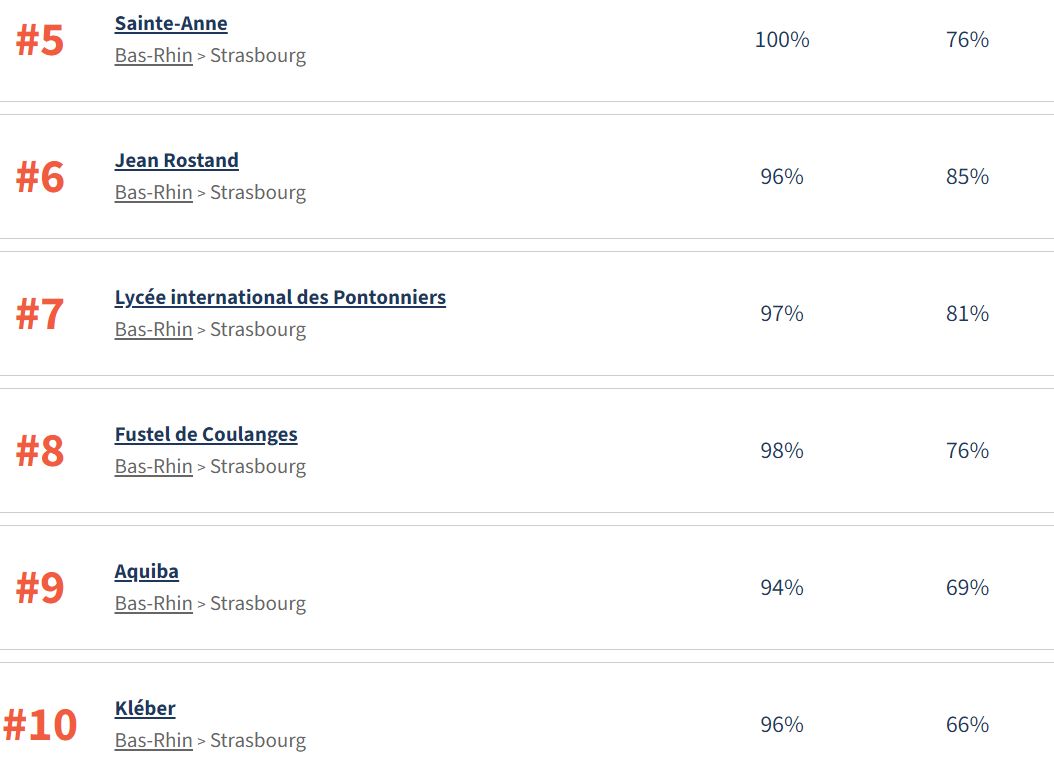The image size is (1054, 772).
Task: Click Lycée international des Pontonniers link
Action: (280, 298)
